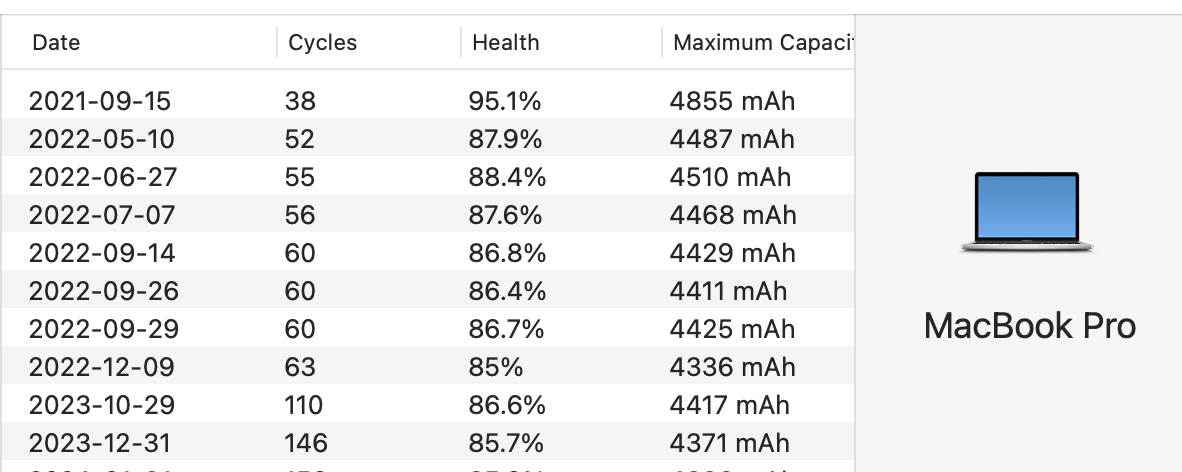
Task: Select the 2022-05-10 entry
Action: tap(427, 138)
